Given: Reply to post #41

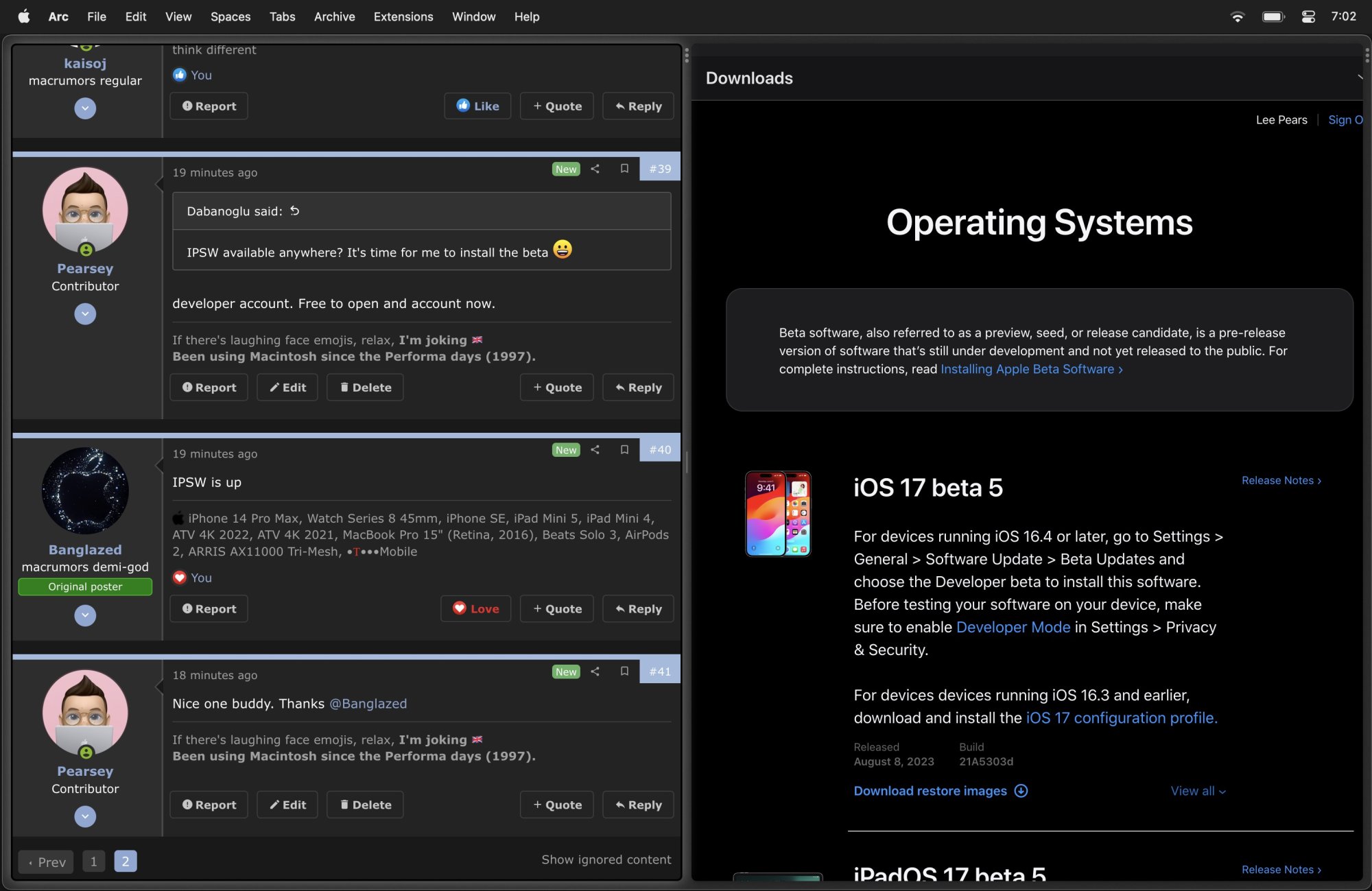Looking at the screenshot, I should (x=638, y=805).
